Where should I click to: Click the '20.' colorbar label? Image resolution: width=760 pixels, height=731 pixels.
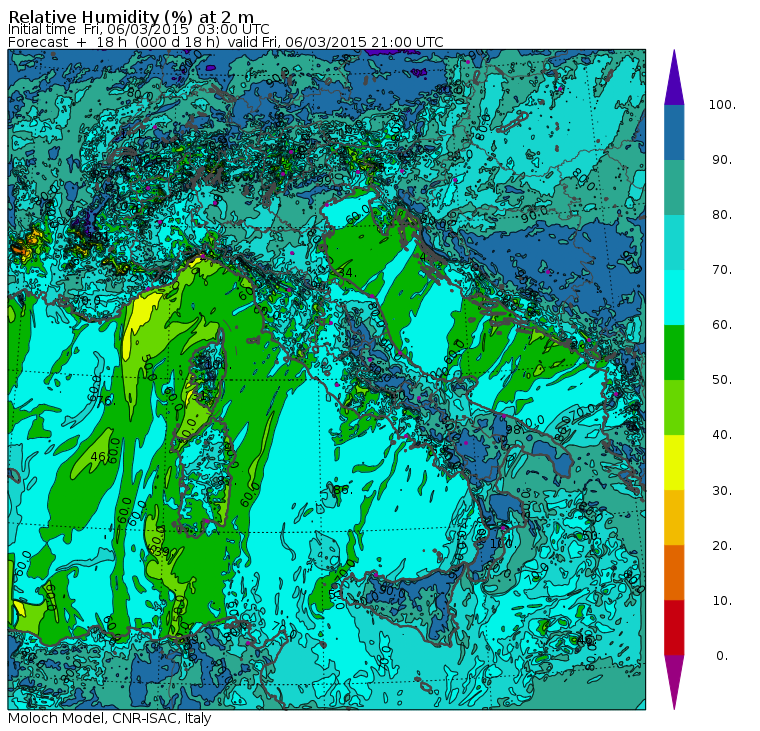pos(722,546)
